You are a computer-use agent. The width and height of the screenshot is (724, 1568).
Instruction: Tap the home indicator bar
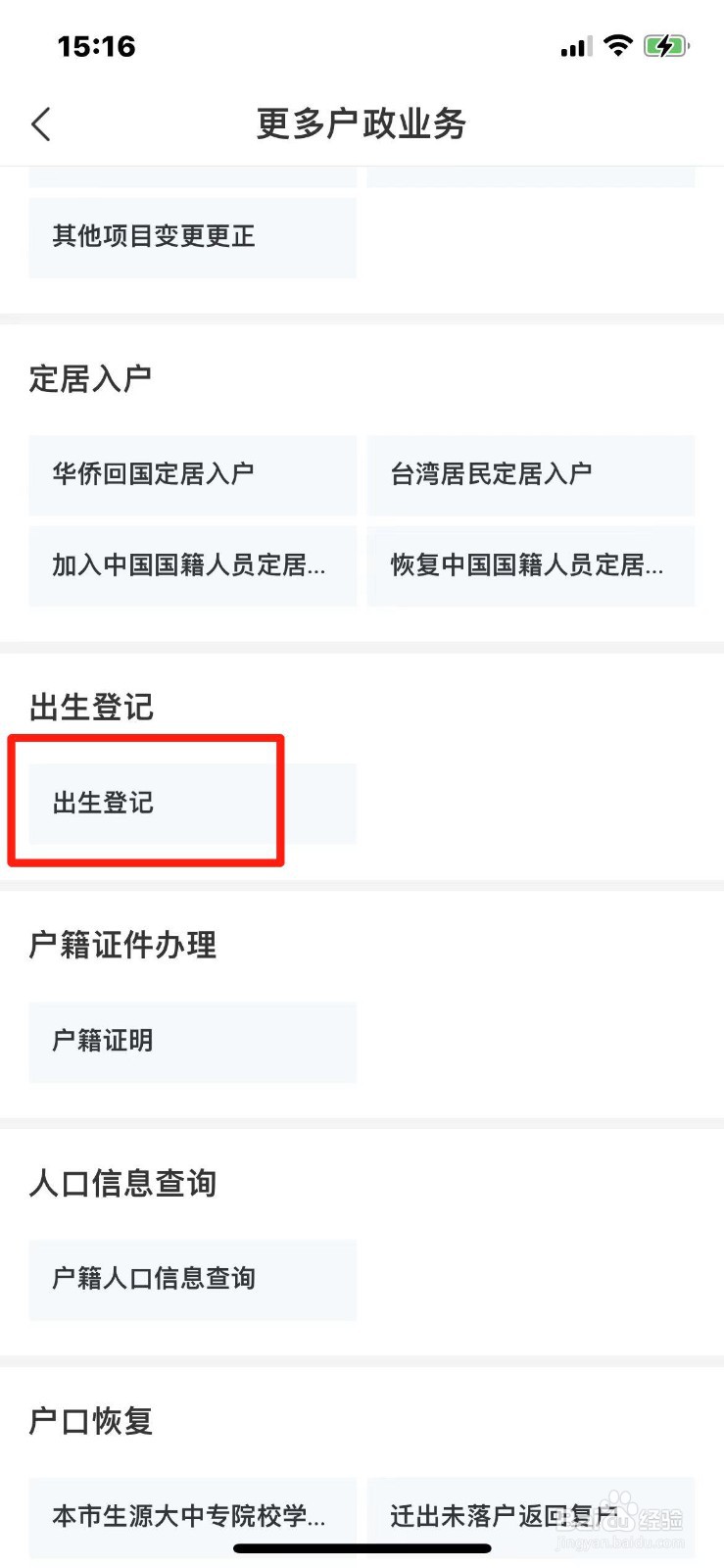362,1548
